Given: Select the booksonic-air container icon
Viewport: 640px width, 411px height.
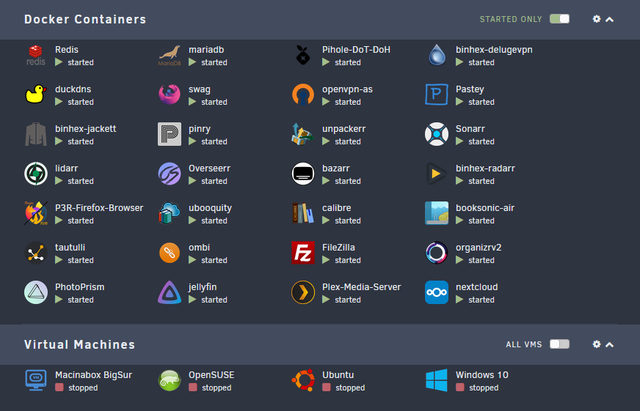Looking at the screenshot, I should (x=436, y=213).
